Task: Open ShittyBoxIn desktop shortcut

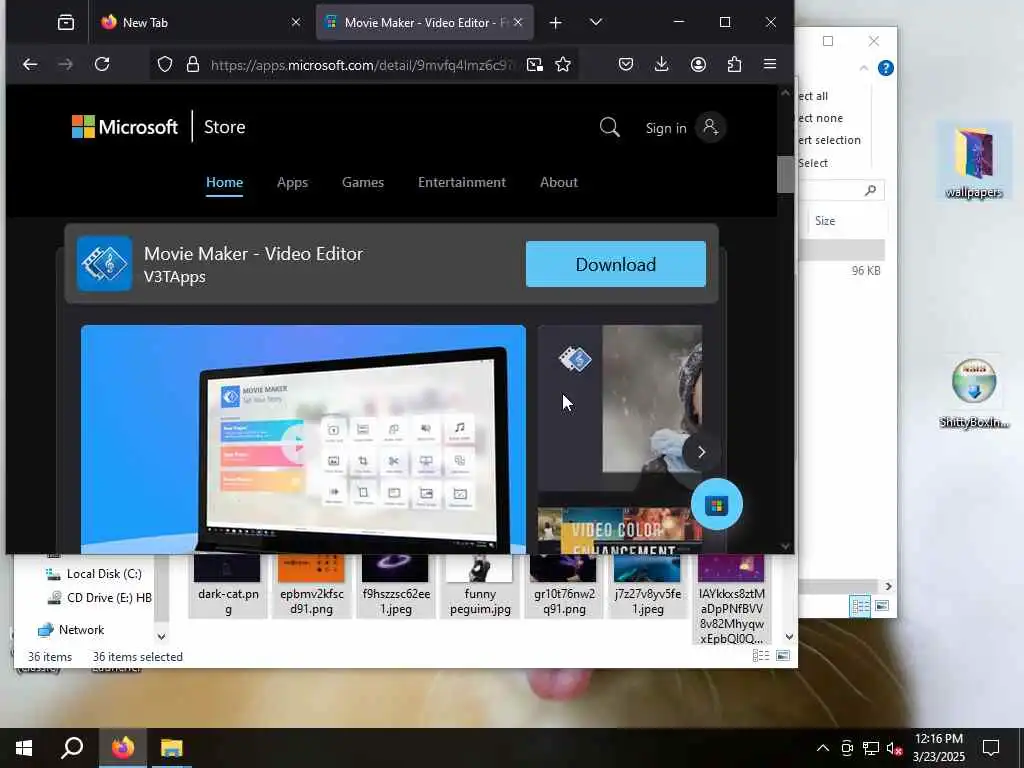Action: pos(974,393)
